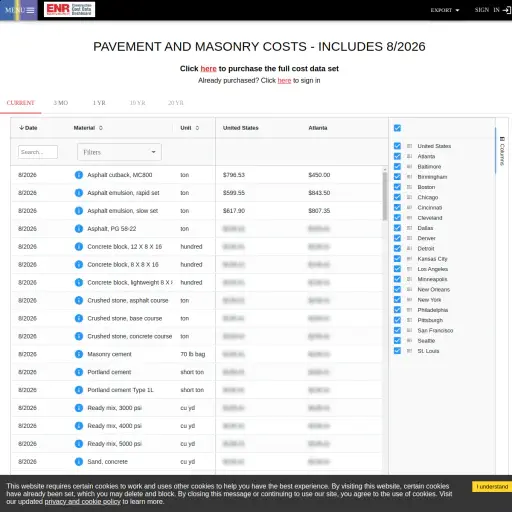Viewport: 512px width, 512px height.
Task: Click the table vertical scrollbar thumb
Action: (385, 196)
